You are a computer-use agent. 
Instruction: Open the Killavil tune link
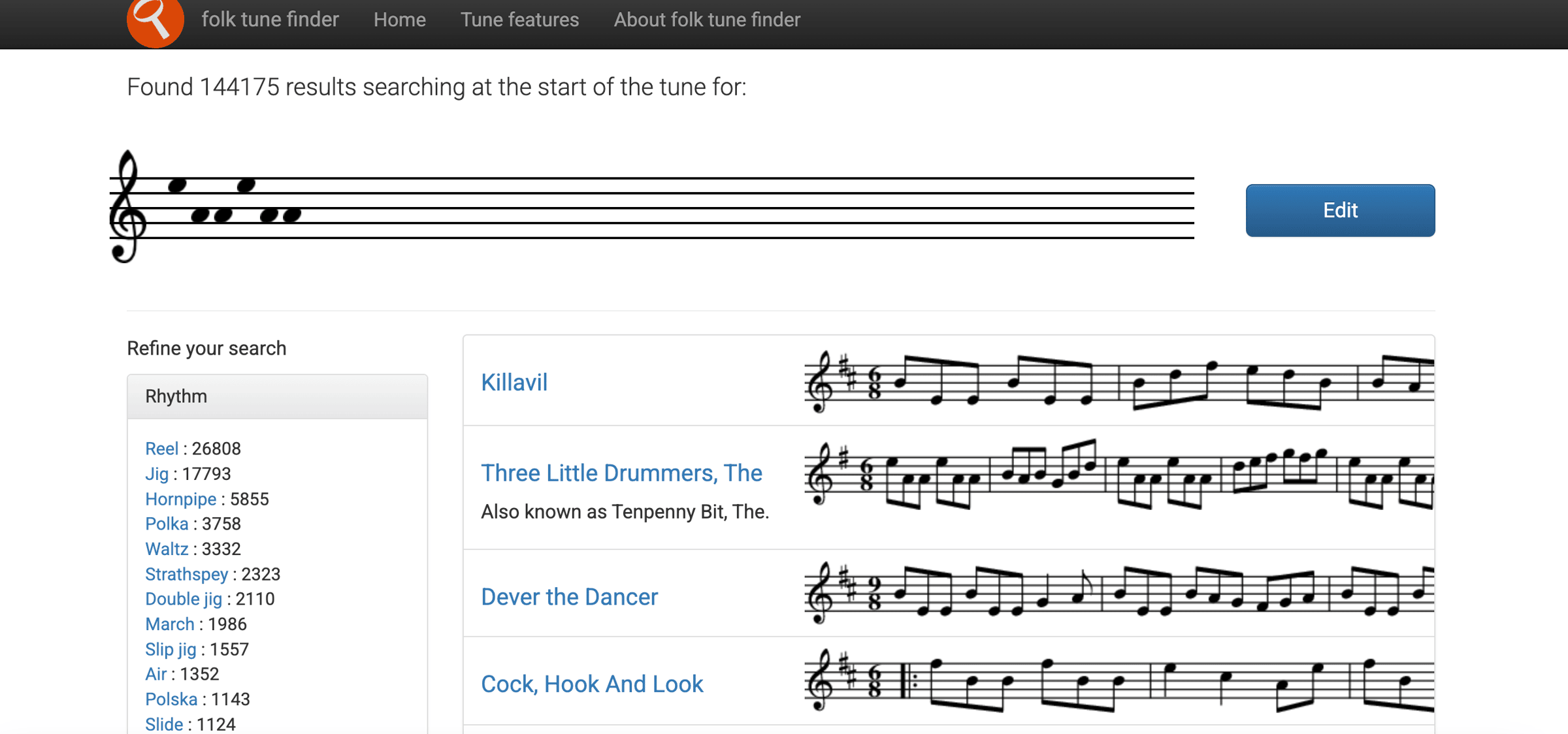click(x=514, y=382)
